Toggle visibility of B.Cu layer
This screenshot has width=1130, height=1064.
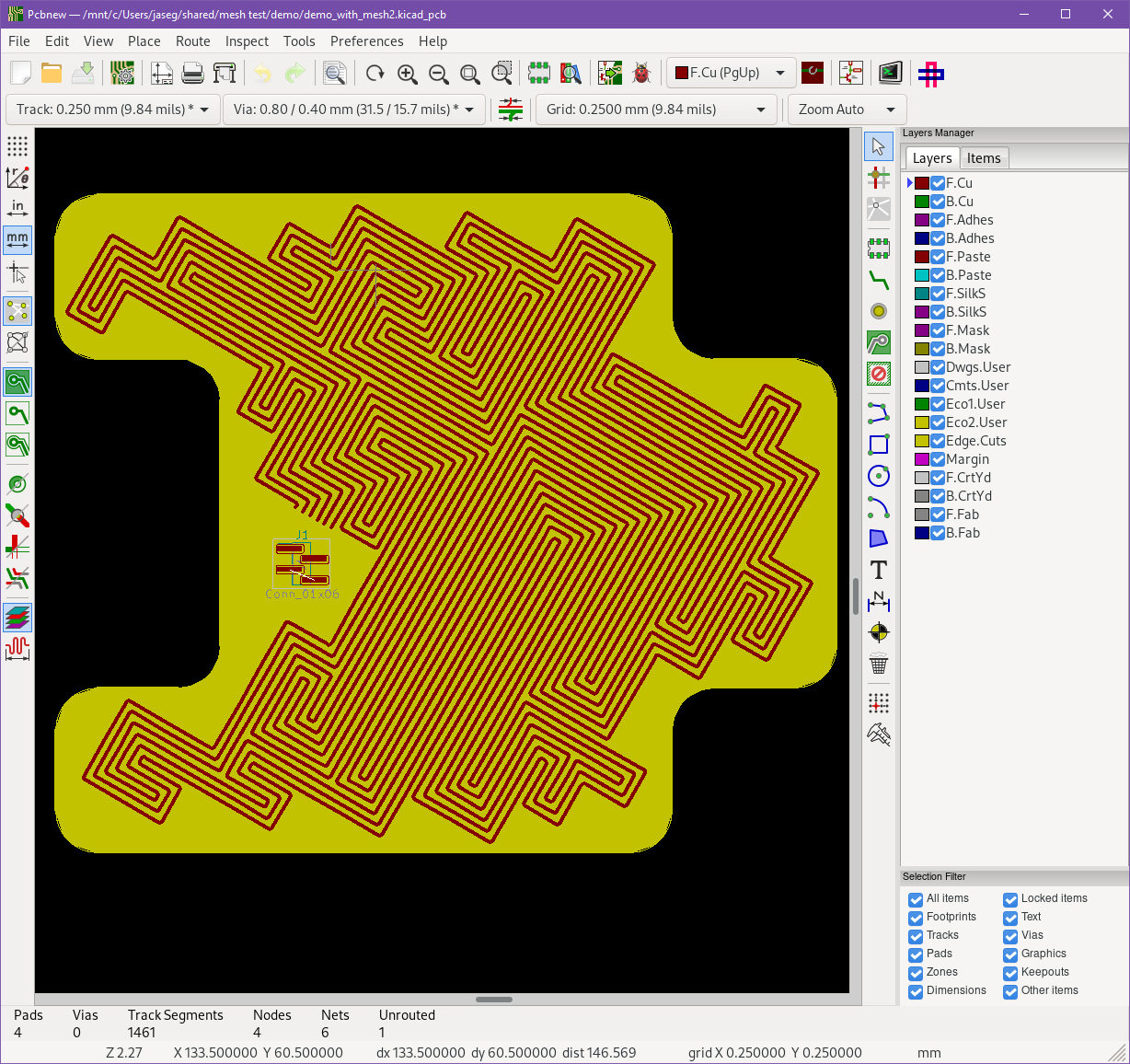coord(938,202)
